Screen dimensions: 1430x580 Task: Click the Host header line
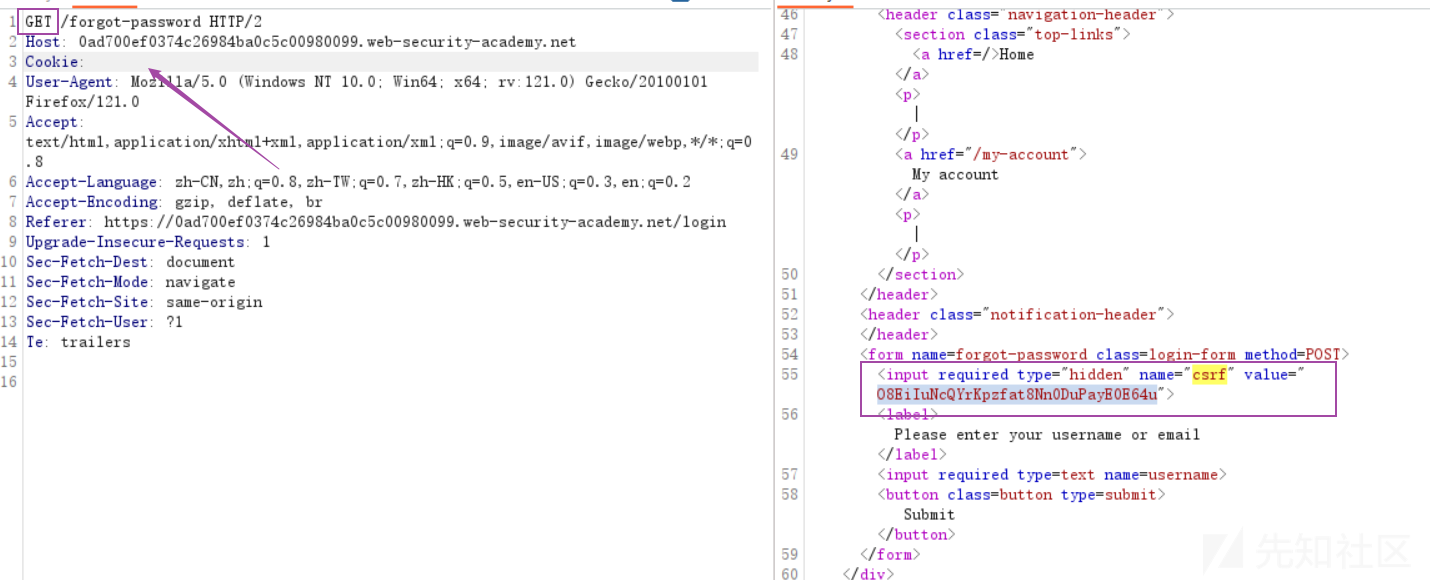[x=301, y=41]
